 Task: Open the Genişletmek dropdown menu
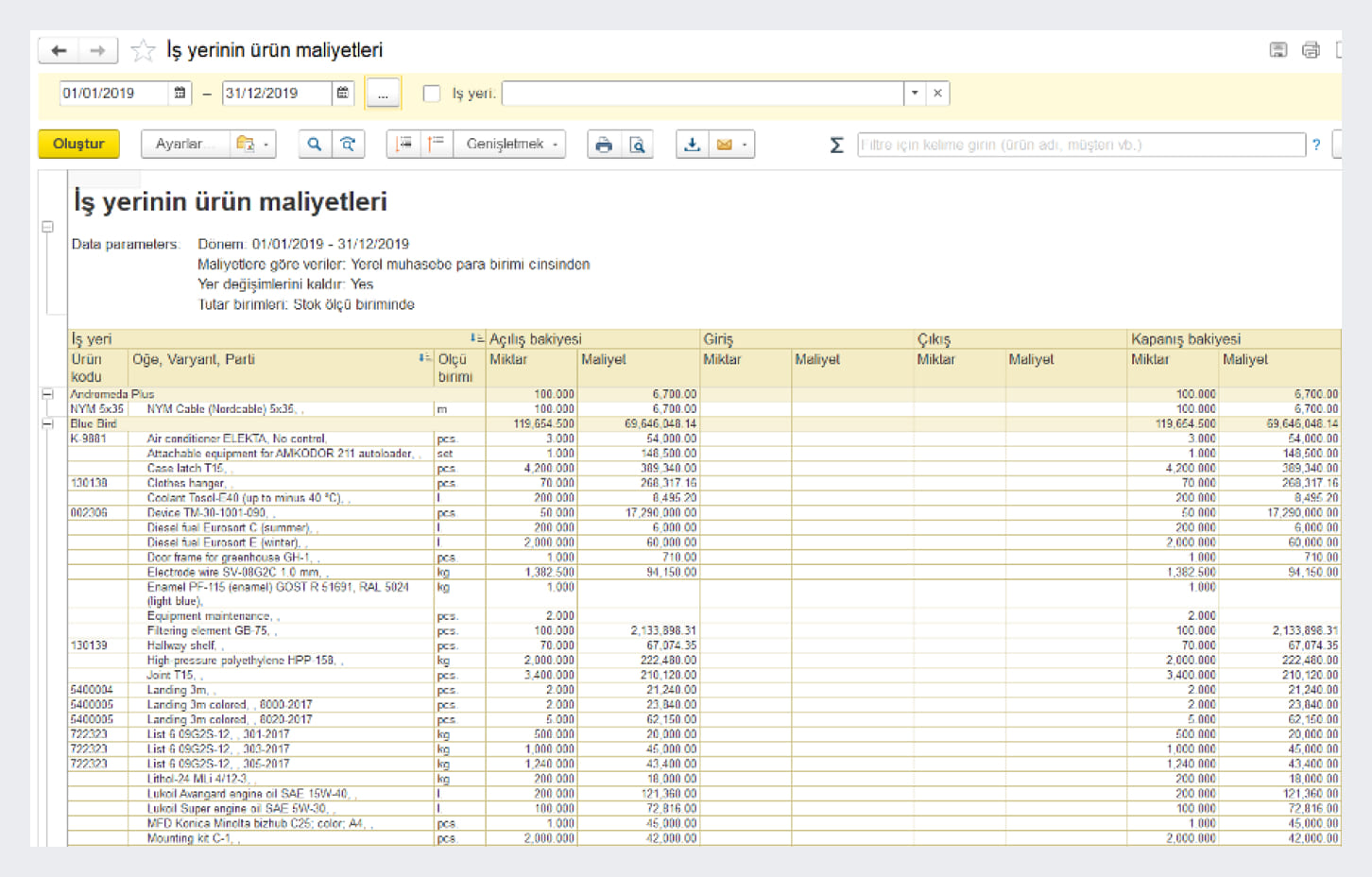pos(512,144)
